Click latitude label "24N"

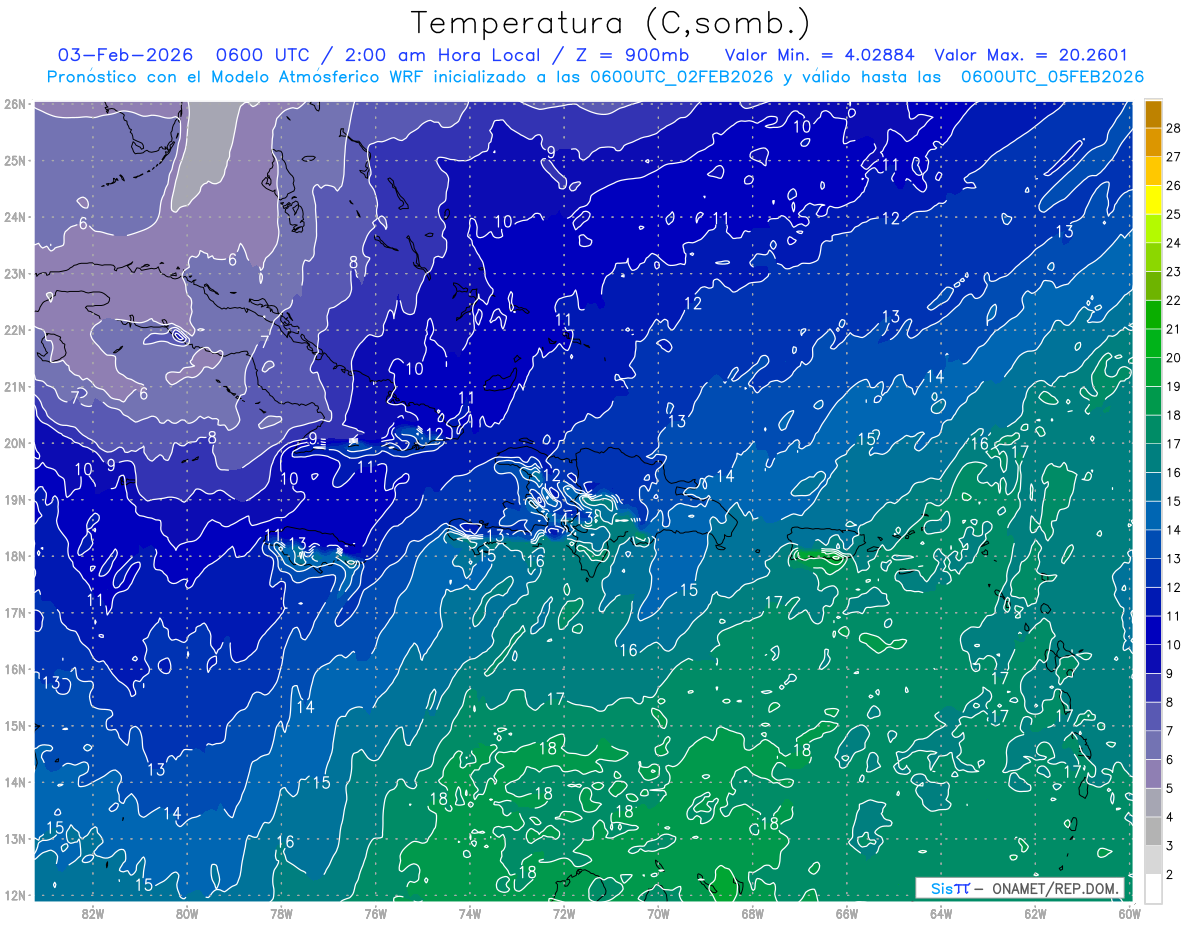click(x=16, y=217)
